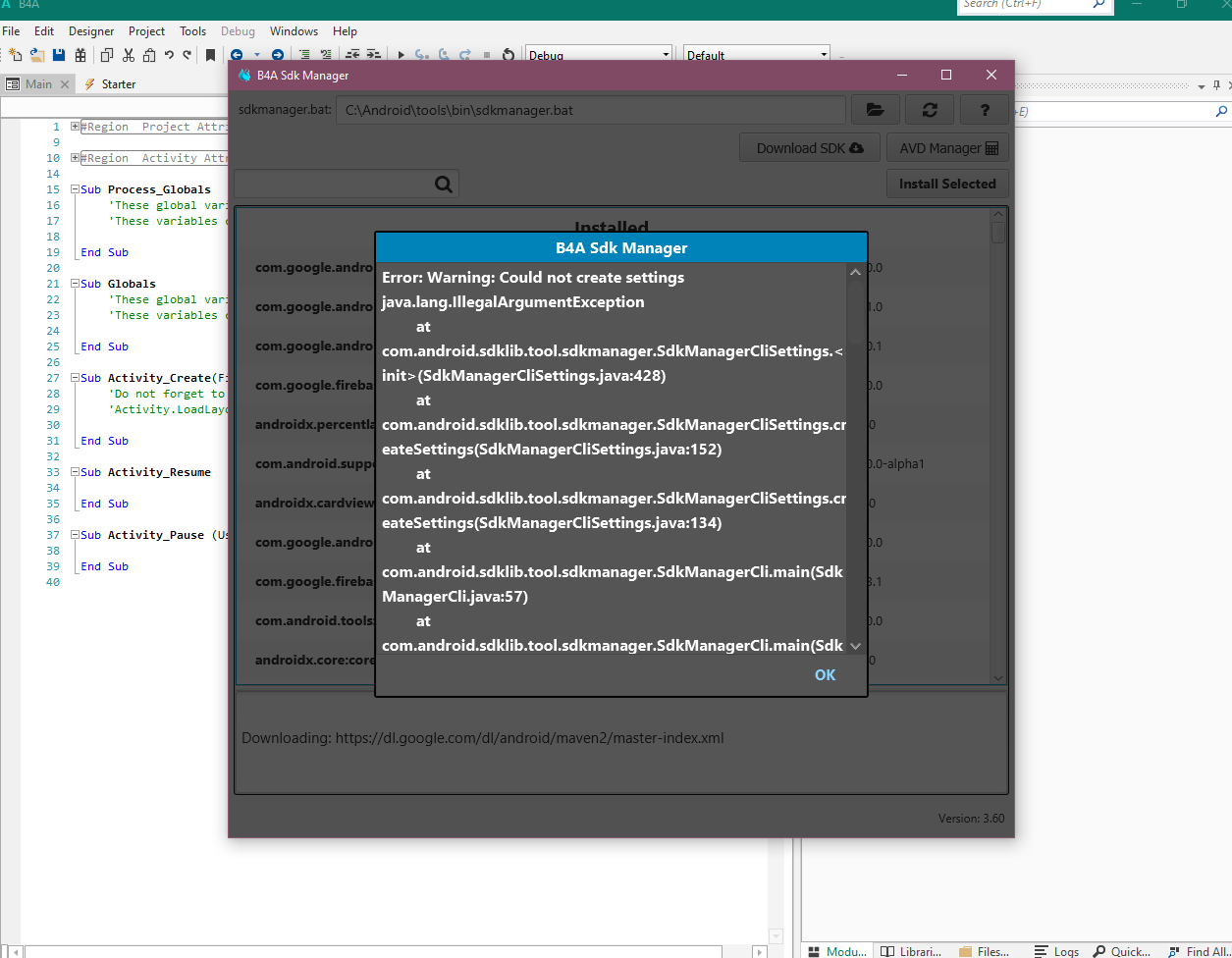Screen dimensions: 1232x958
Task: Open the Project menu
Action: [147, 31]
